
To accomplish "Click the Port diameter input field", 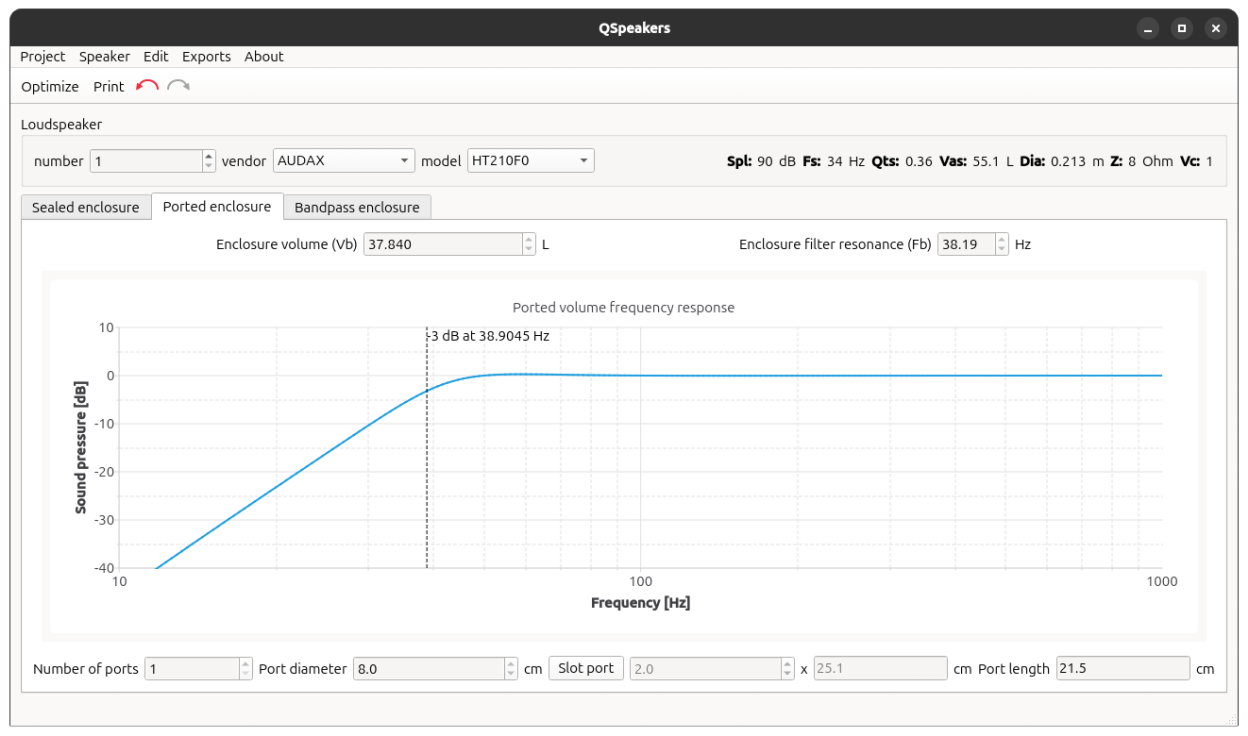I will point(428,669).
